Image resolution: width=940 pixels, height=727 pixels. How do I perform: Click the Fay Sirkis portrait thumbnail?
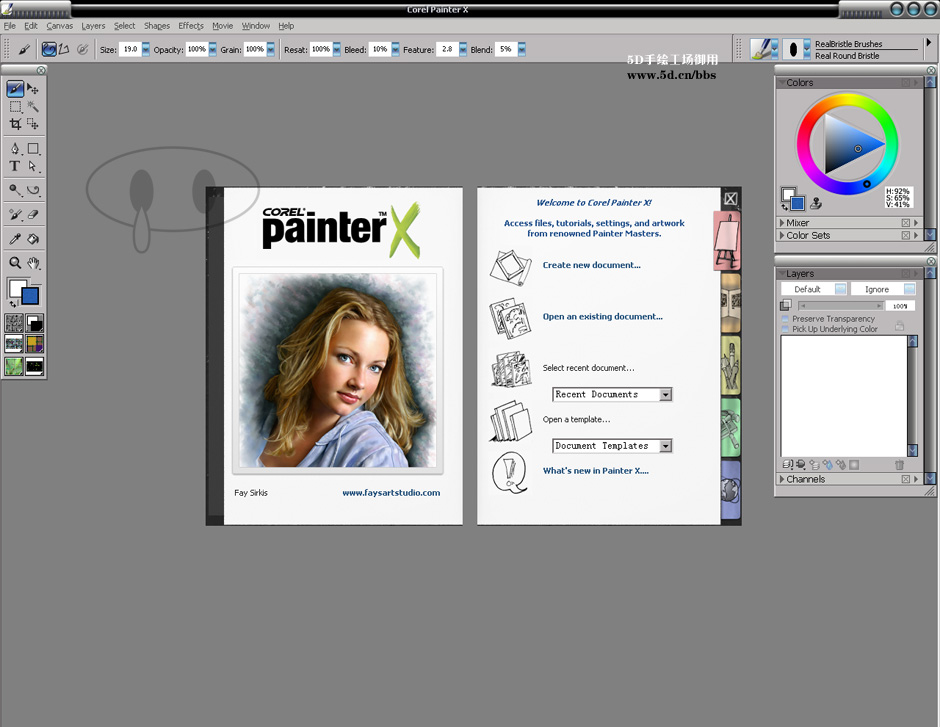point(338,370)
